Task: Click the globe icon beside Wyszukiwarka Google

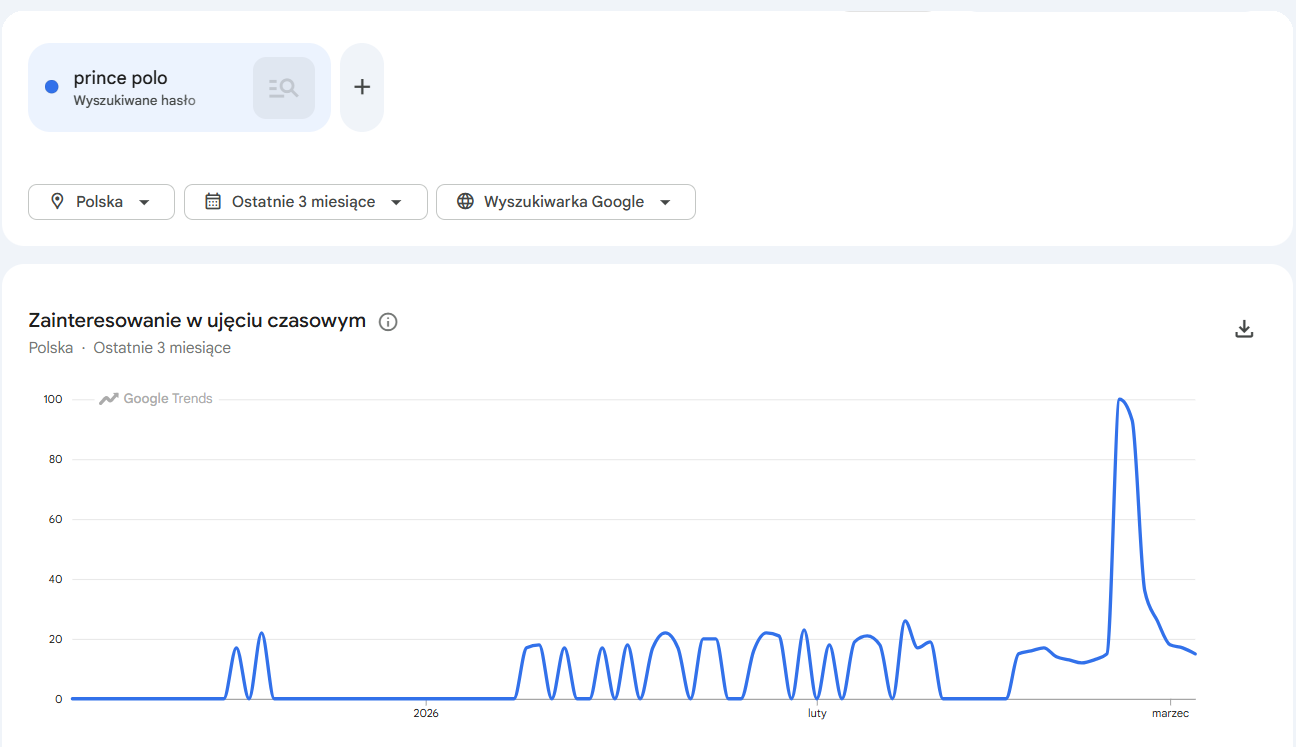Action: coord(464,201)
